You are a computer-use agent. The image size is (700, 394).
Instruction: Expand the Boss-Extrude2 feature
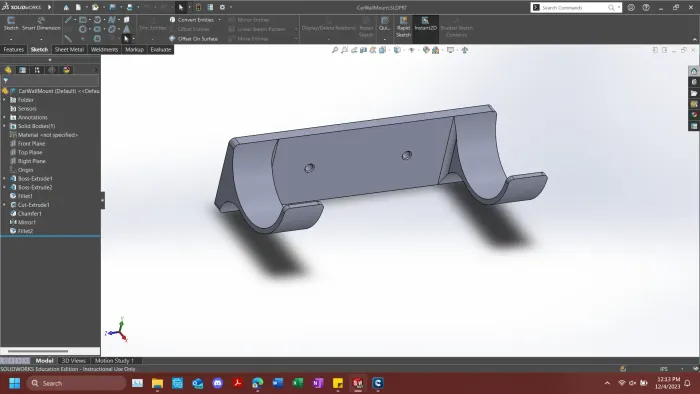tap(4, 187)
